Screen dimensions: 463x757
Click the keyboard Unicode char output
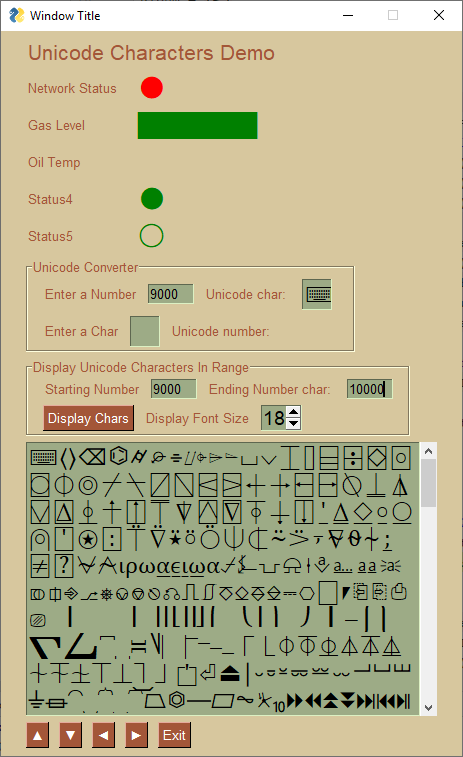317,294
